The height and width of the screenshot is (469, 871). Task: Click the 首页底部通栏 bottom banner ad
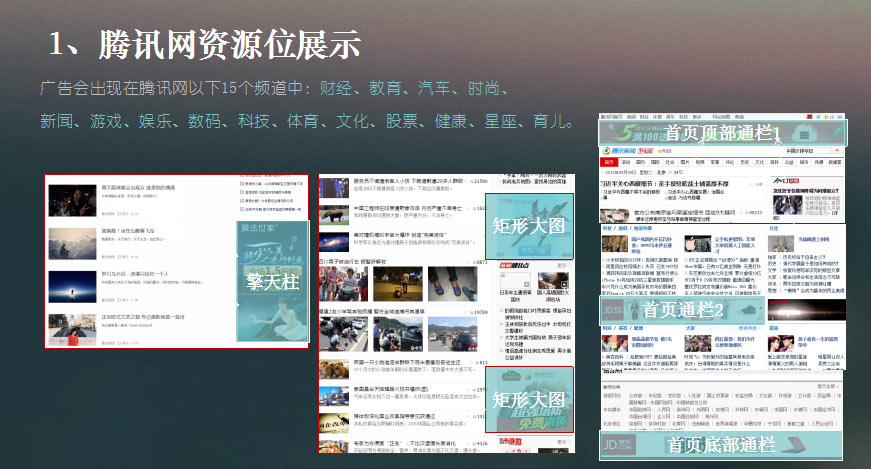pos(722,443)
